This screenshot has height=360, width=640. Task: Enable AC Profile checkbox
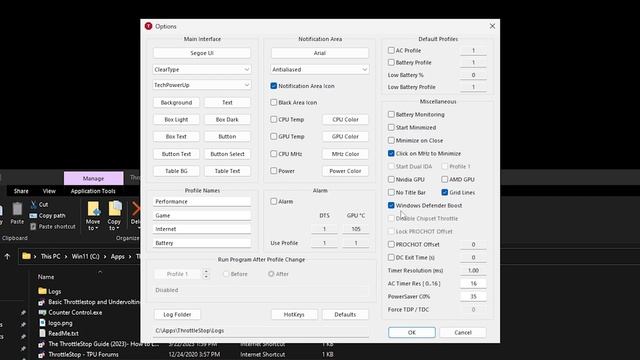[x=391, y=50]
